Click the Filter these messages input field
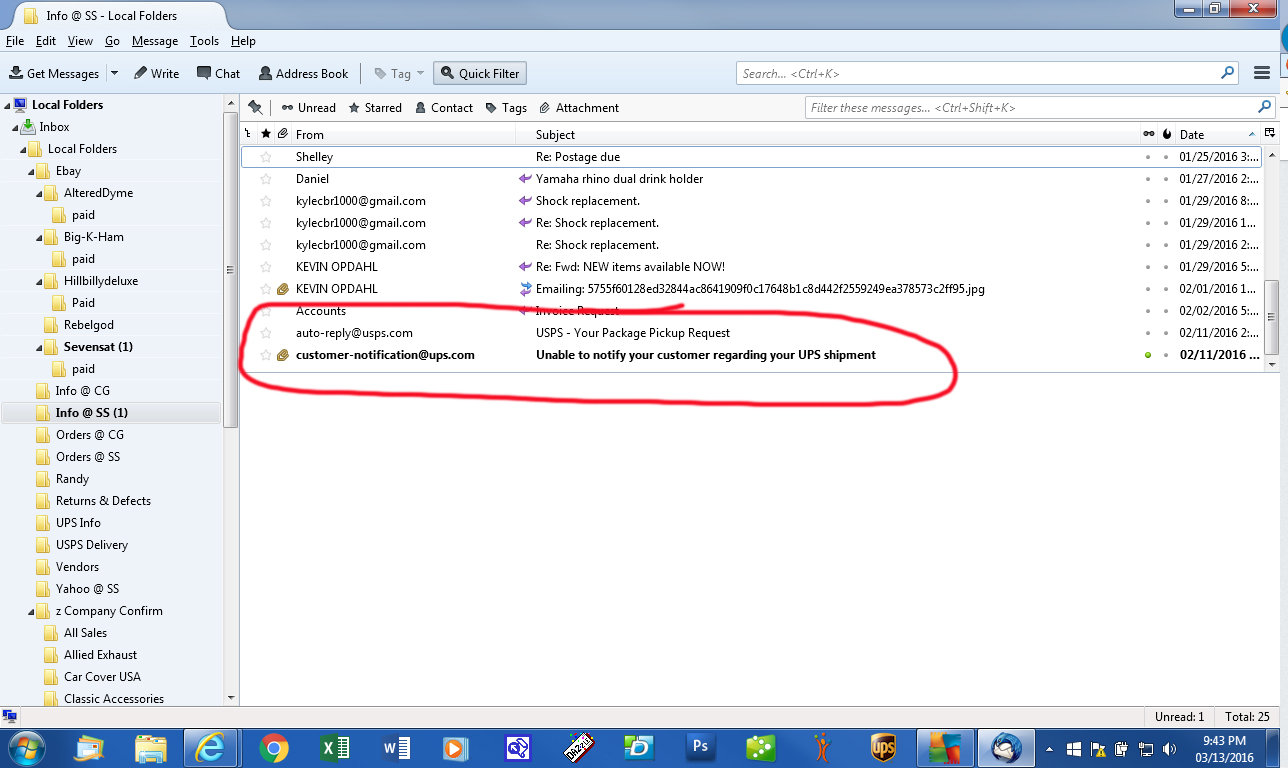This screenshot has width=1288, height=768. pos(1030,107)
